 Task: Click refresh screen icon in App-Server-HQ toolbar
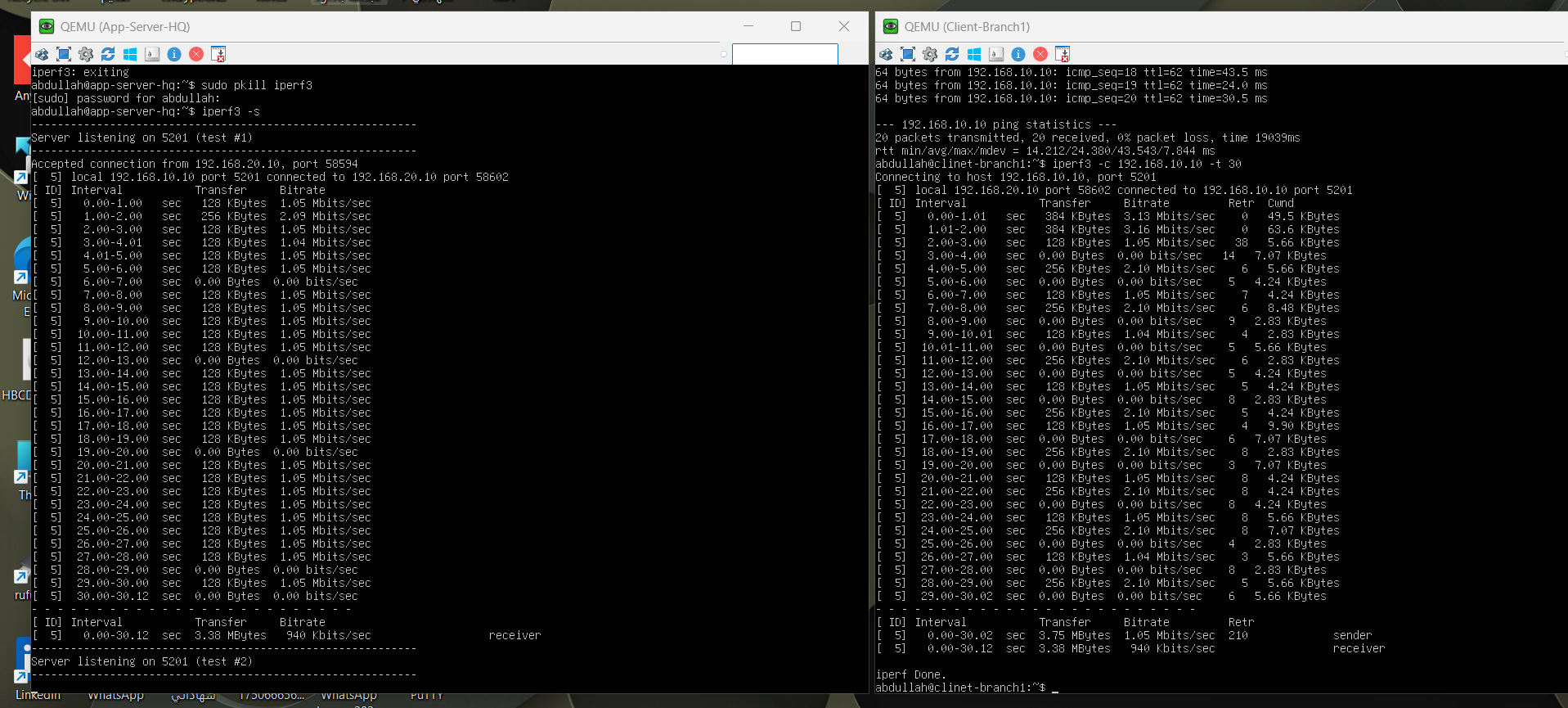(x=108, y=54)
